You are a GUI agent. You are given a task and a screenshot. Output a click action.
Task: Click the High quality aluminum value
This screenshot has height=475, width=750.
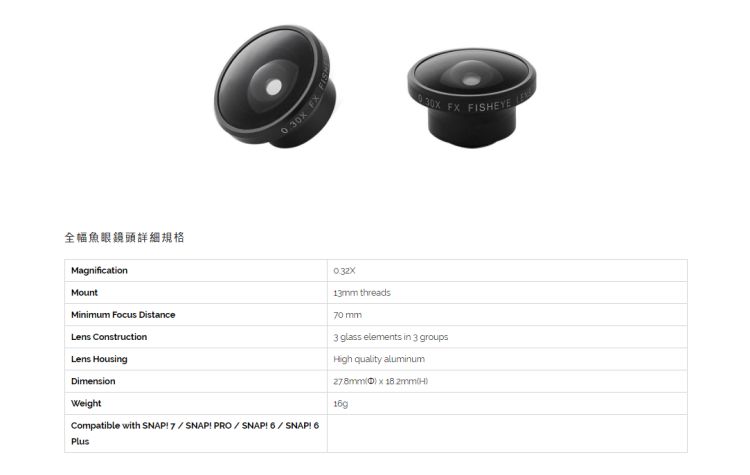coord(379,359)
